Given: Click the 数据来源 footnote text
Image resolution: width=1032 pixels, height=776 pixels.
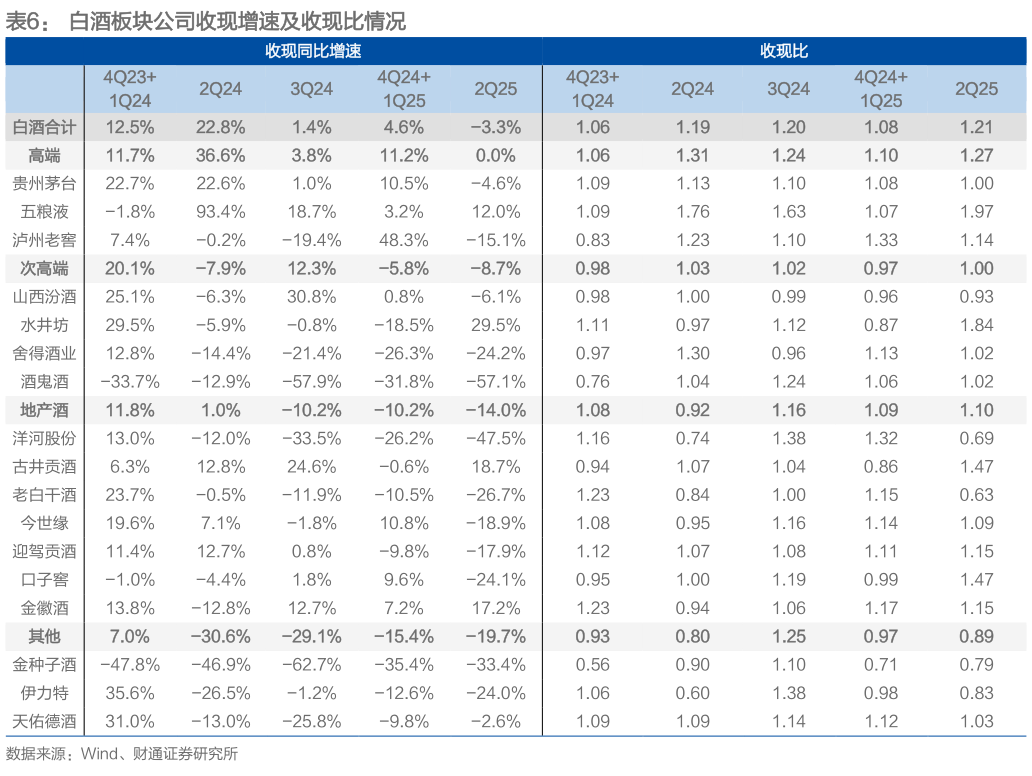Looking at the screenshot, I should tap(122, 755).
